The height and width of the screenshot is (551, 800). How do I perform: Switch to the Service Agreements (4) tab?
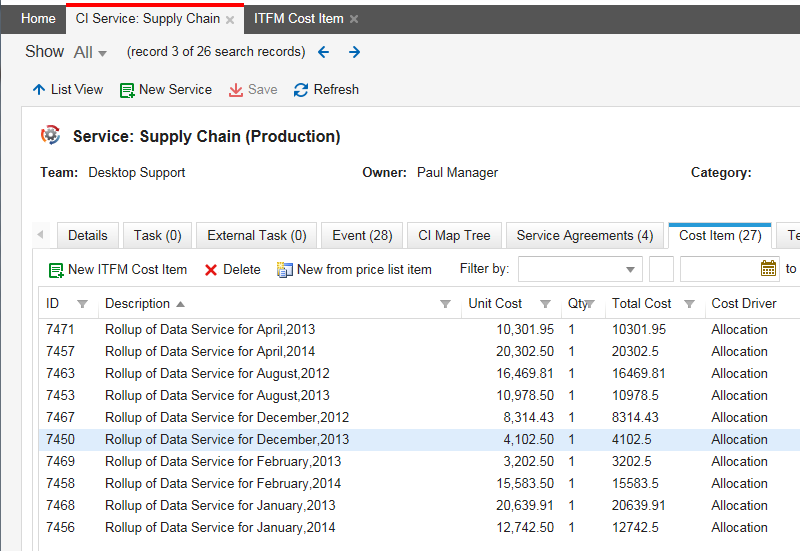pos(584,236)
